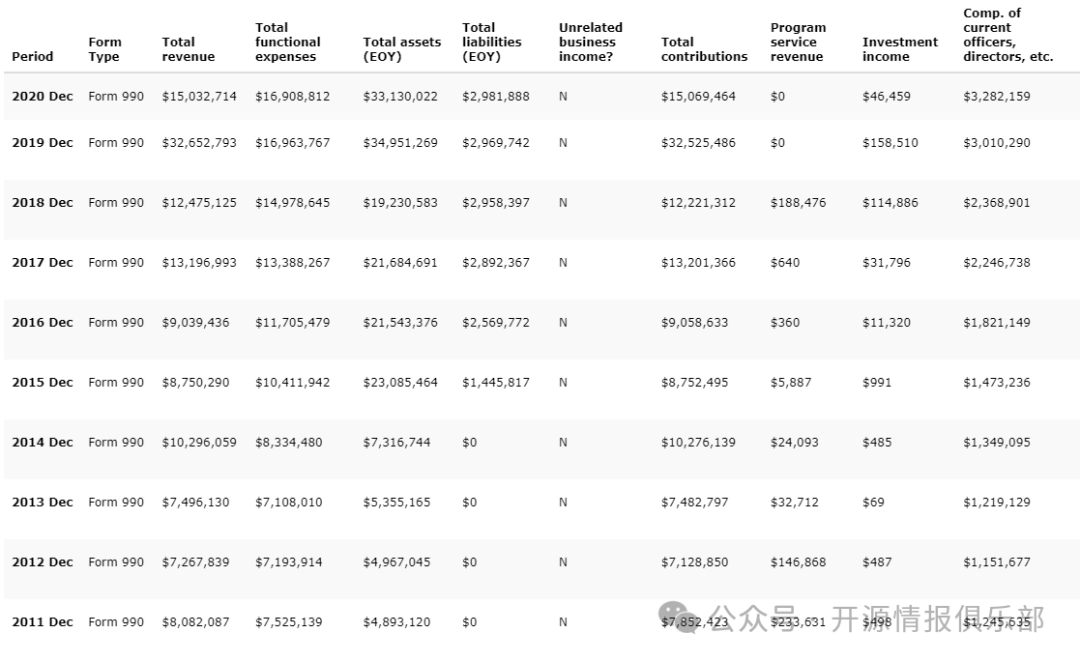The image size is (1080, 662).
Task: Click the 2020 officer compensation value $3,282,159
Action: (996, 97)
